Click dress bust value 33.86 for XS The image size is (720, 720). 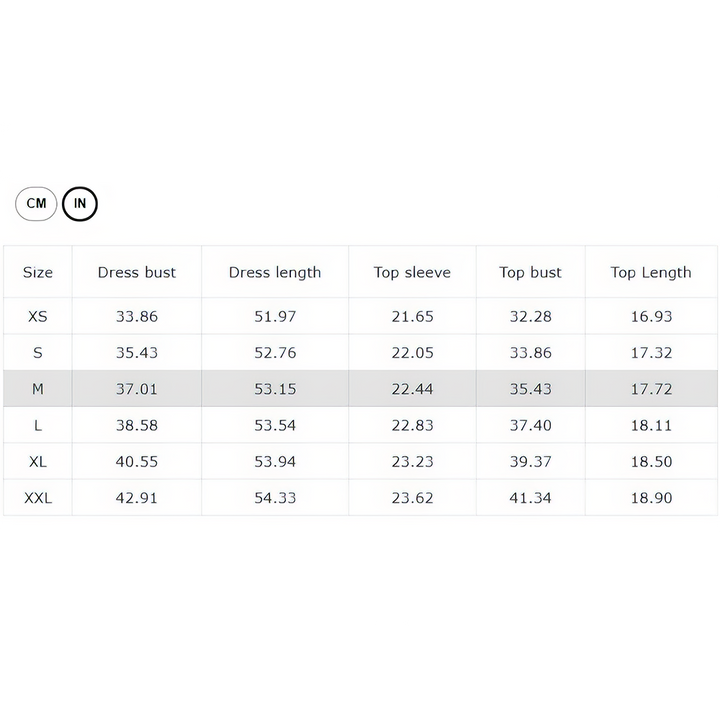tap(137, 317)
